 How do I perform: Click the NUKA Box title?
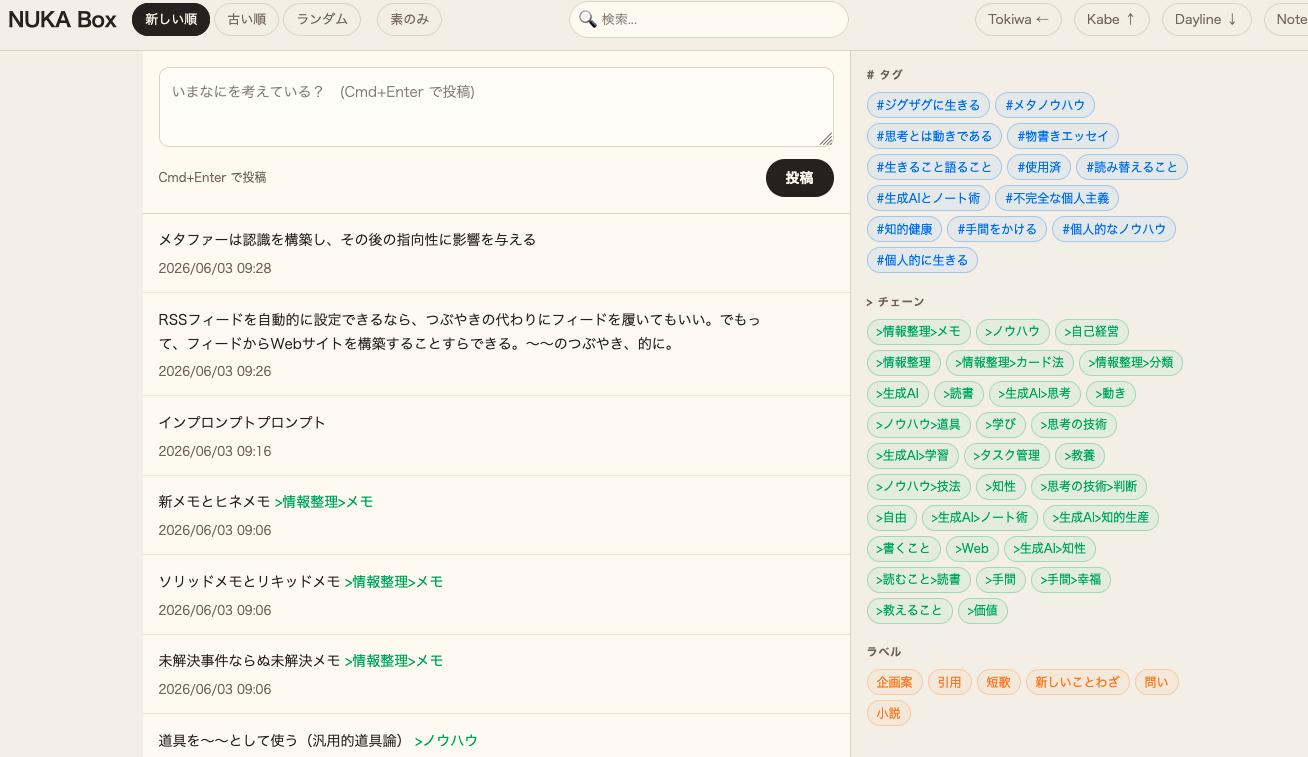pos(62,20)
